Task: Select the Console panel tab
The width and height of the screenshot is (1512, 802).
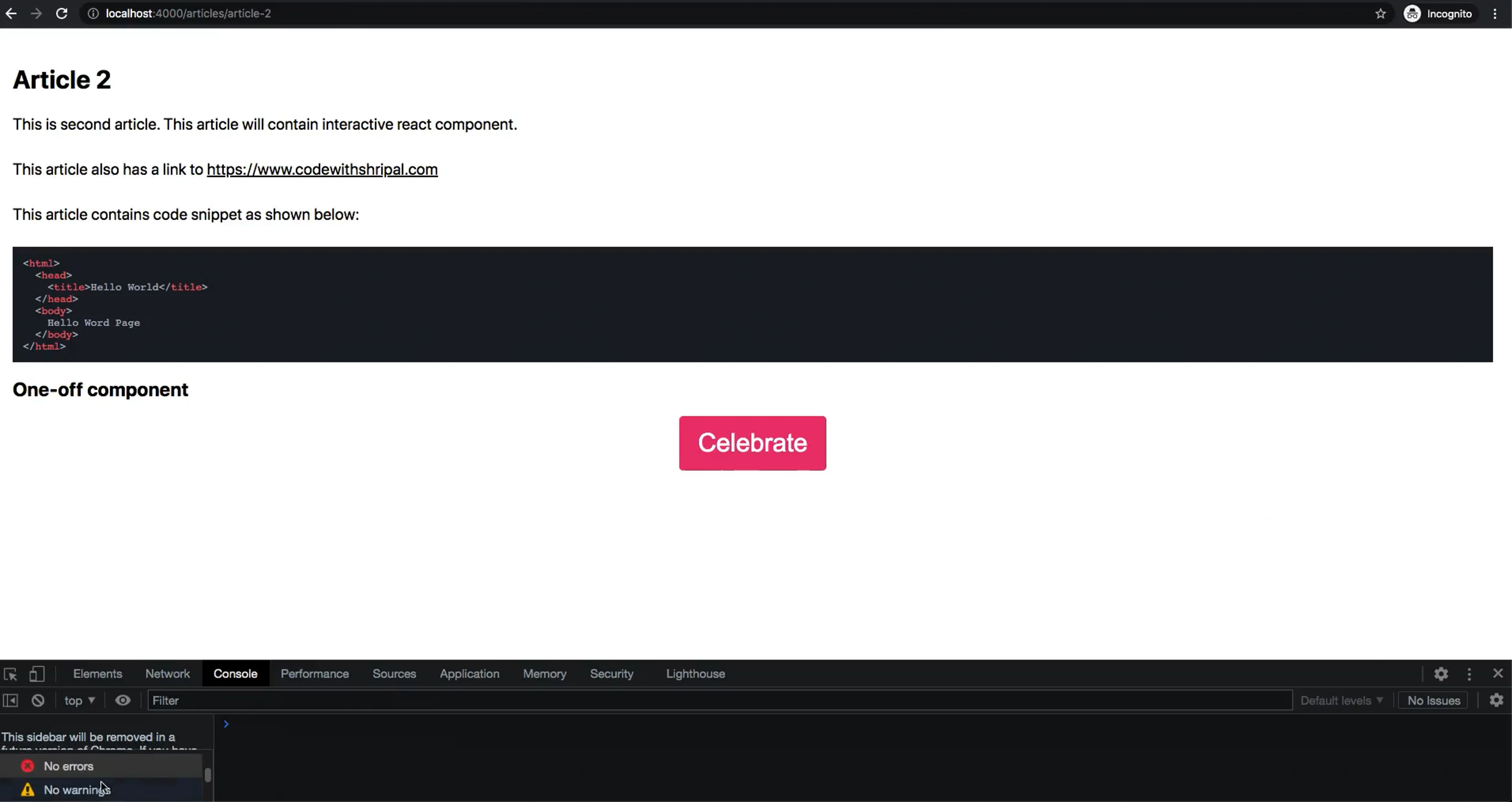Action: pos(235,673)
